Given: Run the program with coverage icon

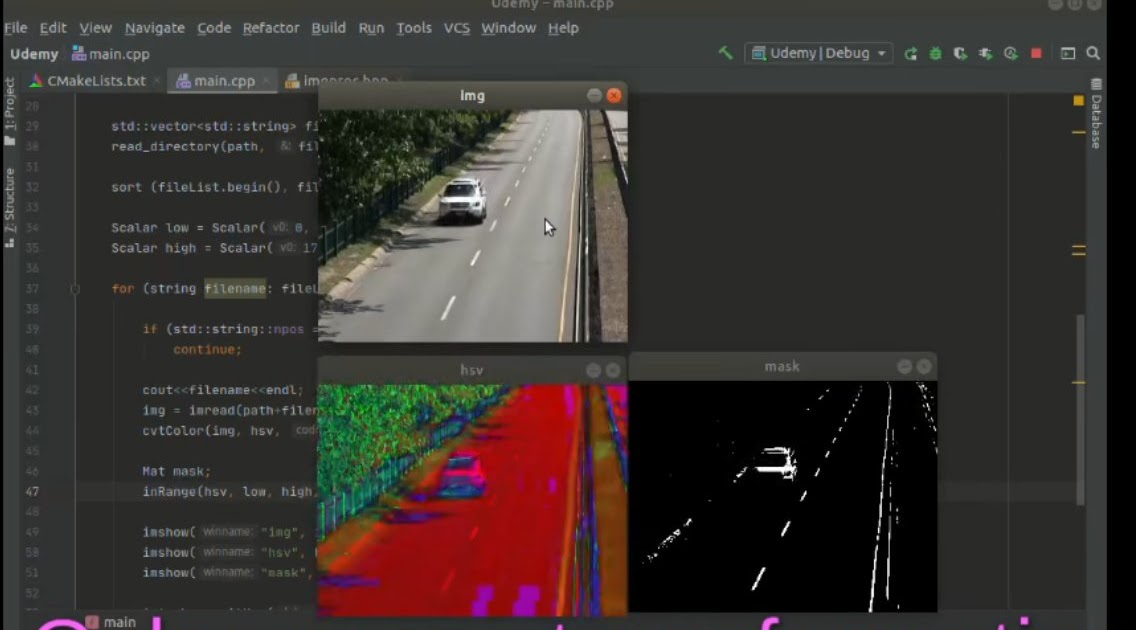Looking at the screenshot, I should (961, 53).
